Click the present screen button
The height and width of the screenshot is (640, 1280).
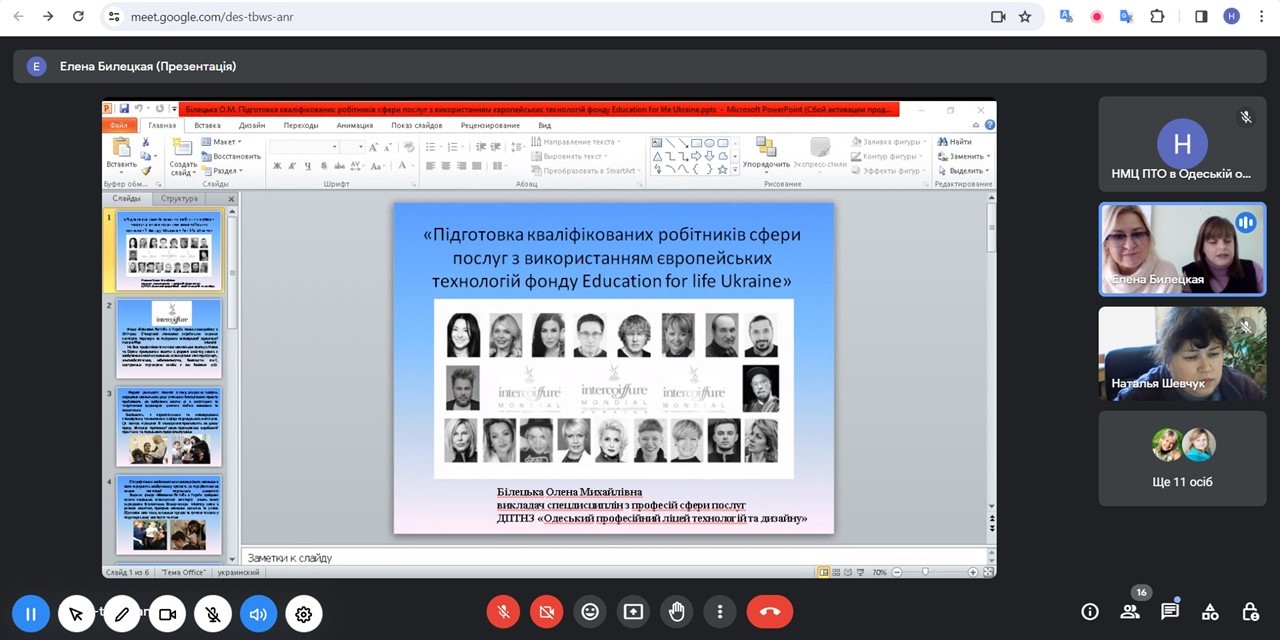(x=633, y=612)
